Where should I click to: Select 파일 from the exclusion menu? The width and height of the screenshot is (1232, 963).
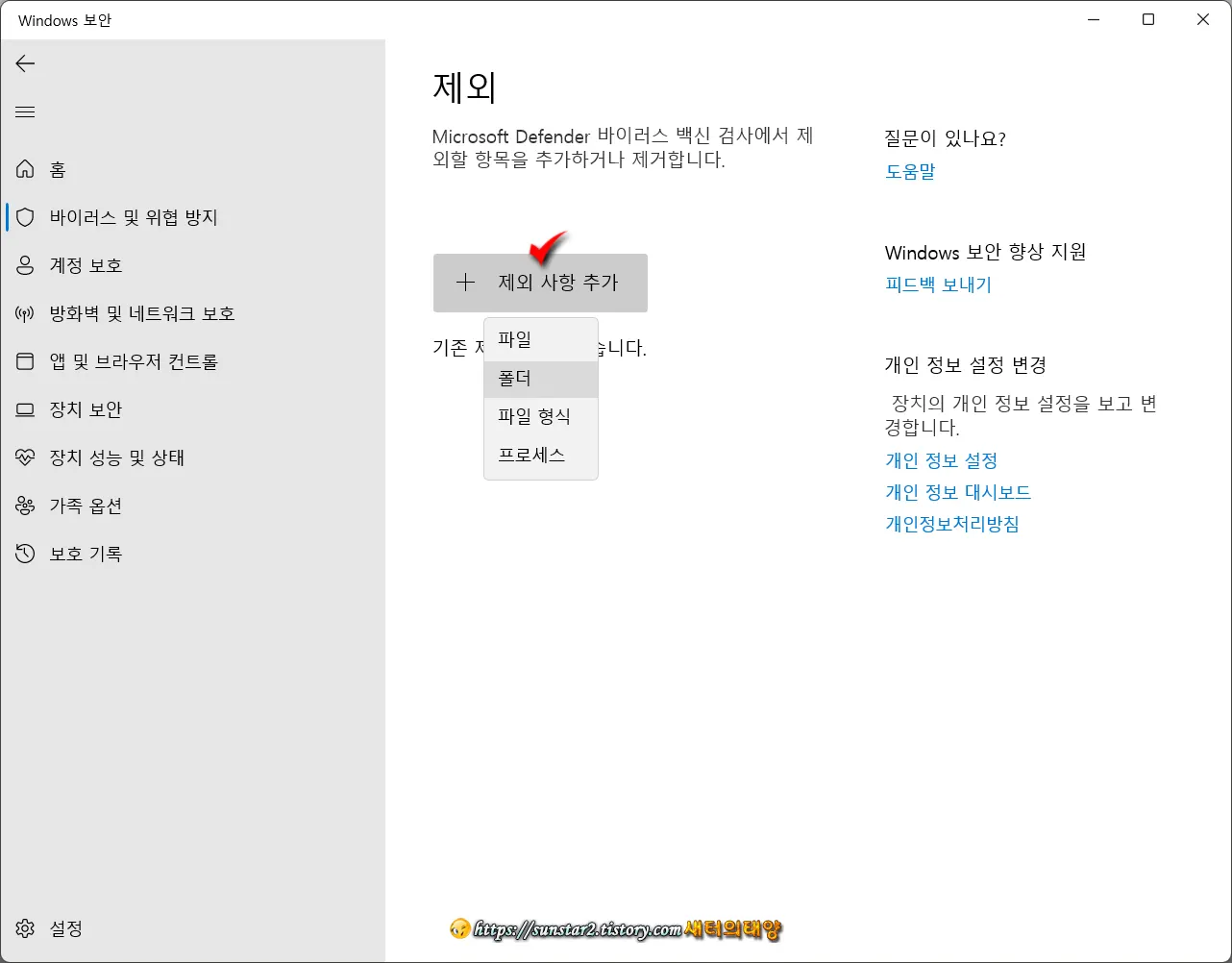(x=514, y=338)
